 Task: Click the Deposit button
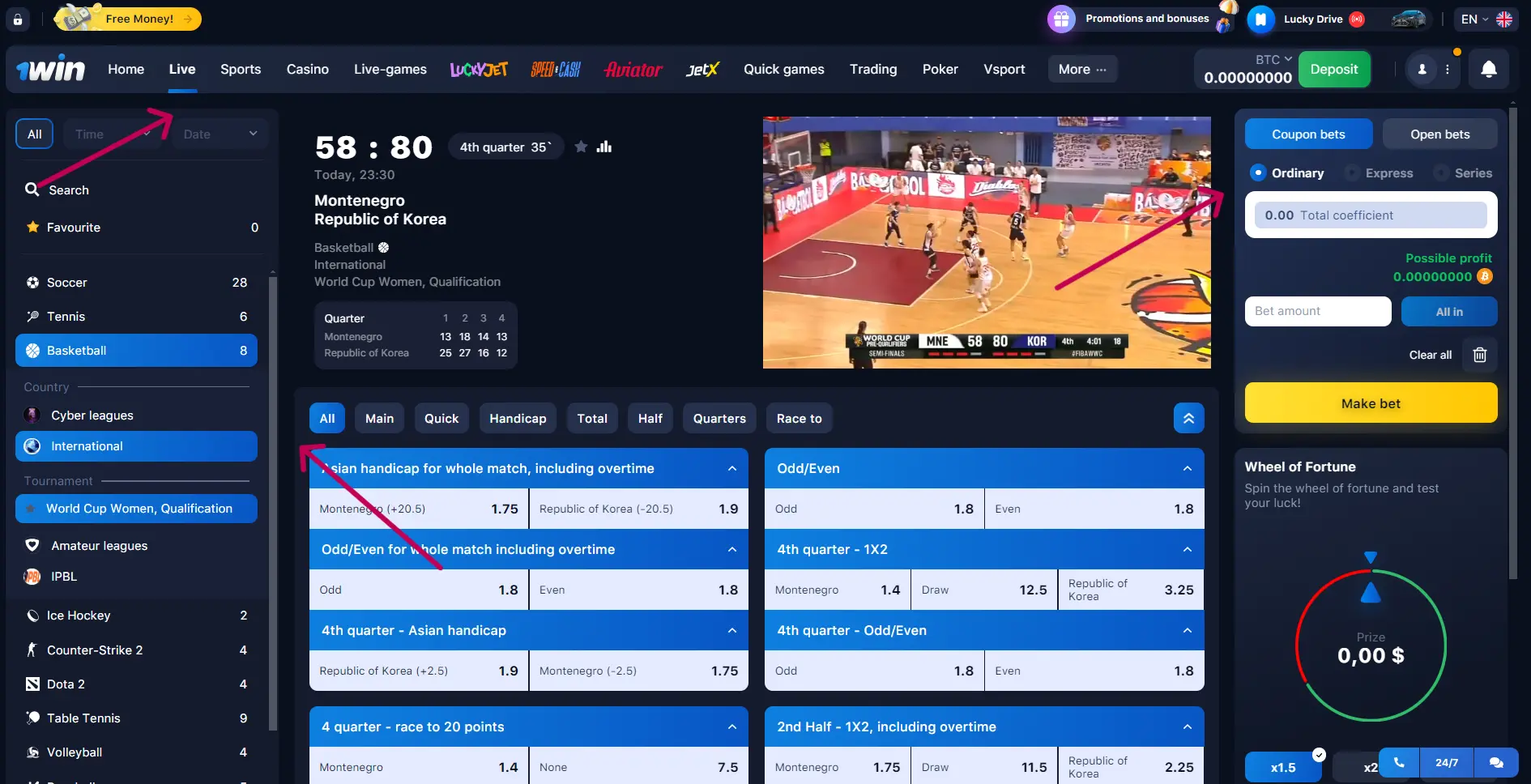[x=1334, y=70]
